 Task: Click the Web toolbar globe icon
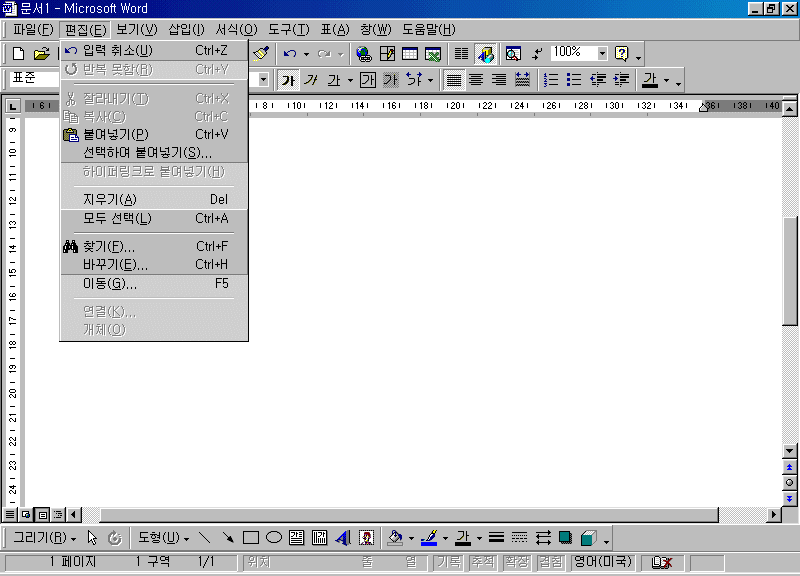(x=364, y=54)
